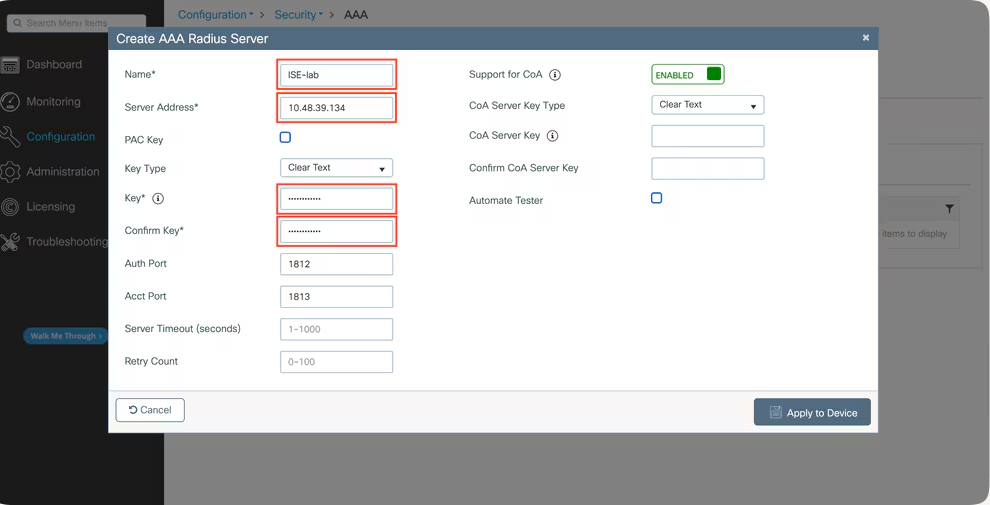Focus the Confirm Key password field
This screenshot has width=990, height=505.
(337, 232)
